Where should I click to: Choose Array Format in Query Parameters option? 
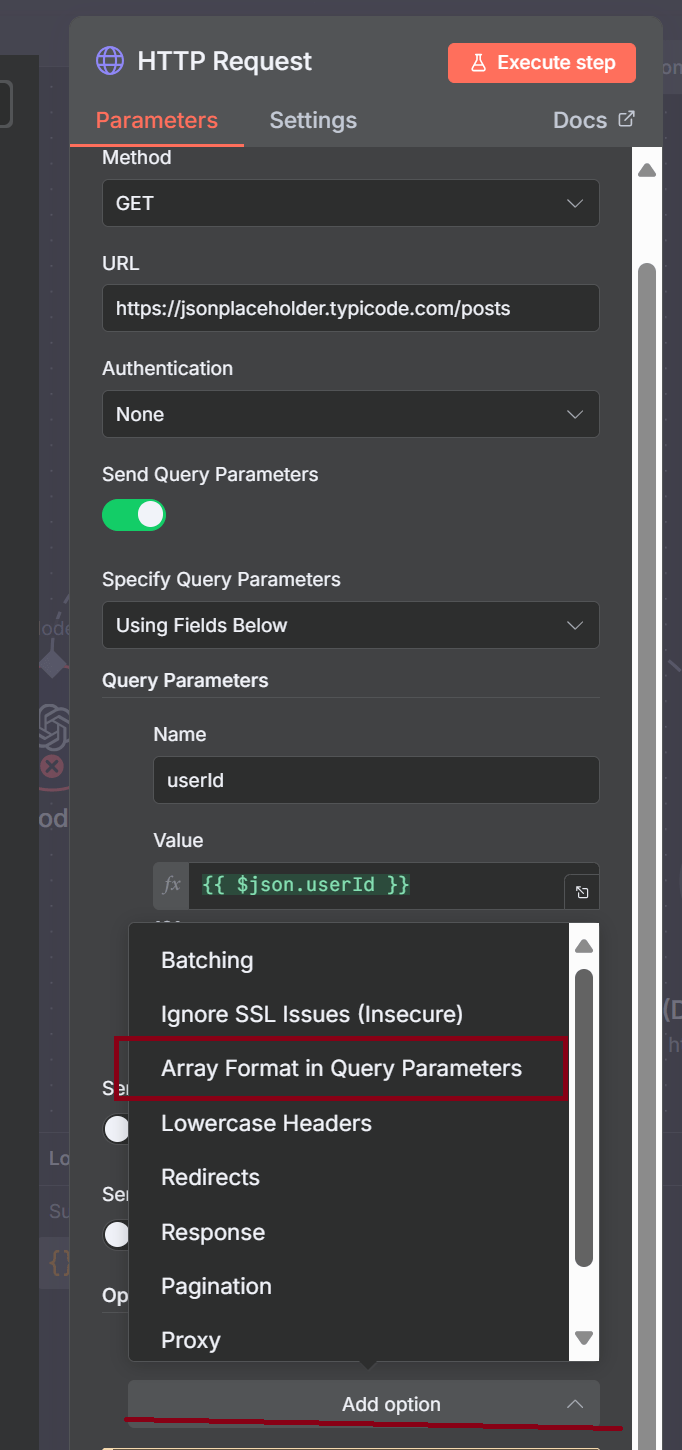click(341, 1068)
